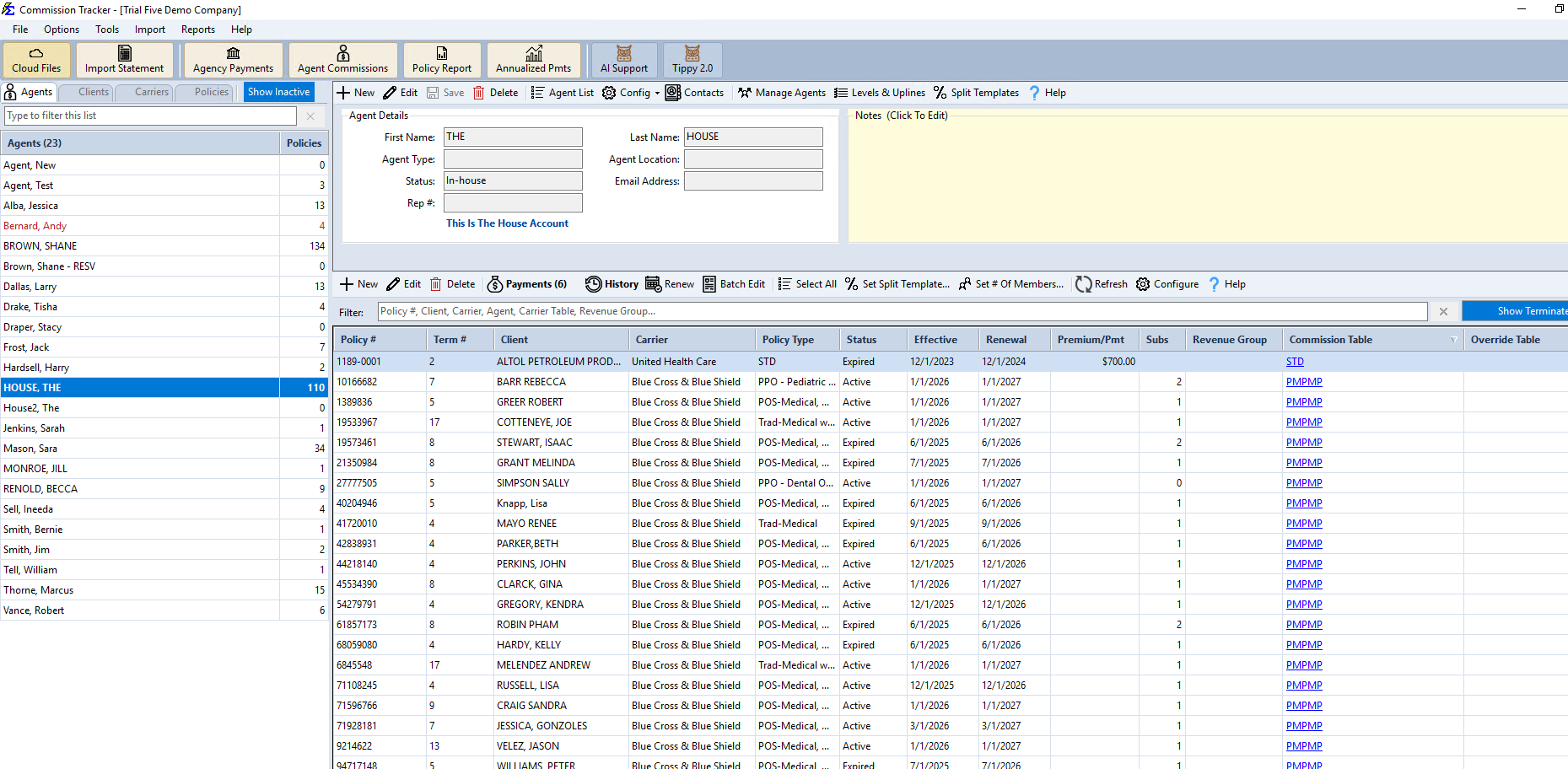Toggle the Show Inactive agents button
Viewport: 1568px width, 769px height.
pyautogui.click(x=278, y=92)
